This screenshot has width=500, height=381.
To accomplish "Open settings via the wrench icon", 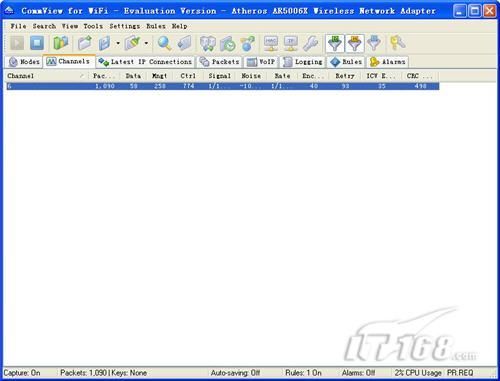I will tap(311, 43).
